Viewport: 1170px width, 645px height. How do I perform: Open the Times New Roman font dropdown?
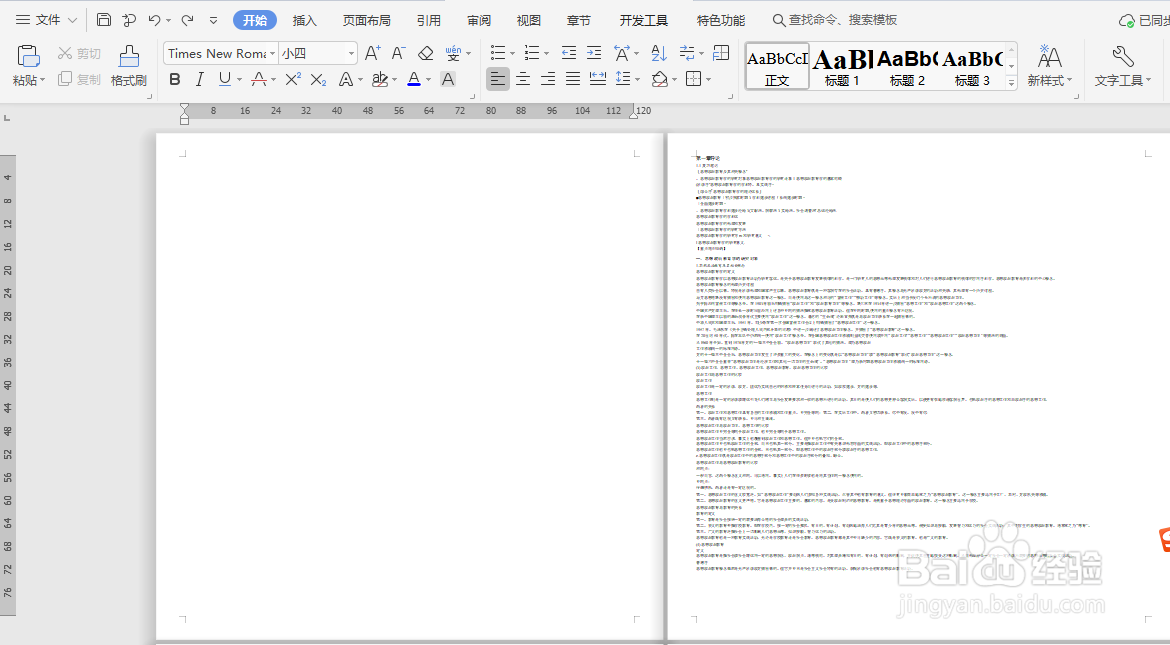click(x=272, y=54)
